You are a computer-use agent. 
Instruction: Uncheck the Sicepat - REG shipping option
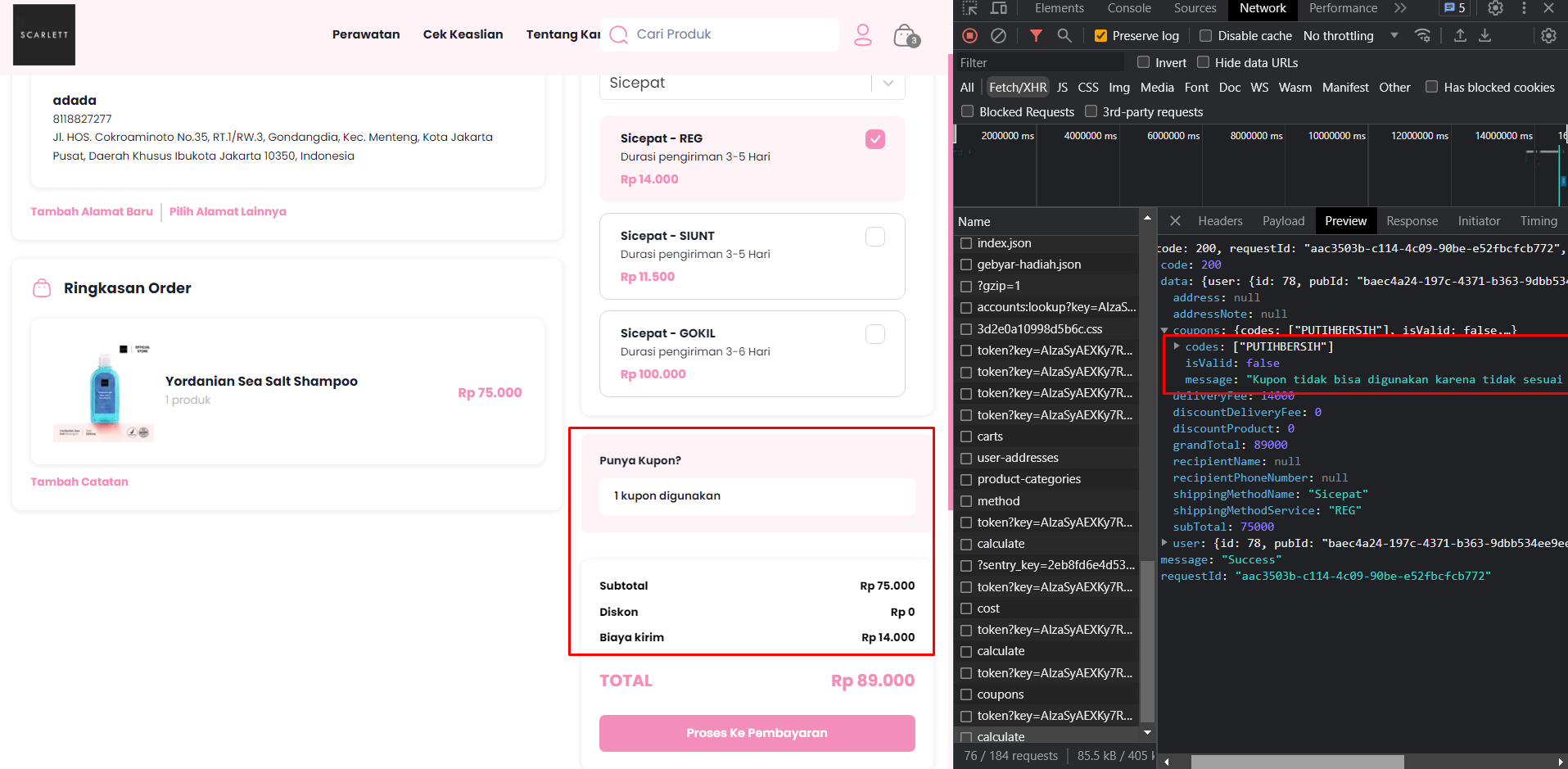(x=875, y=139)
